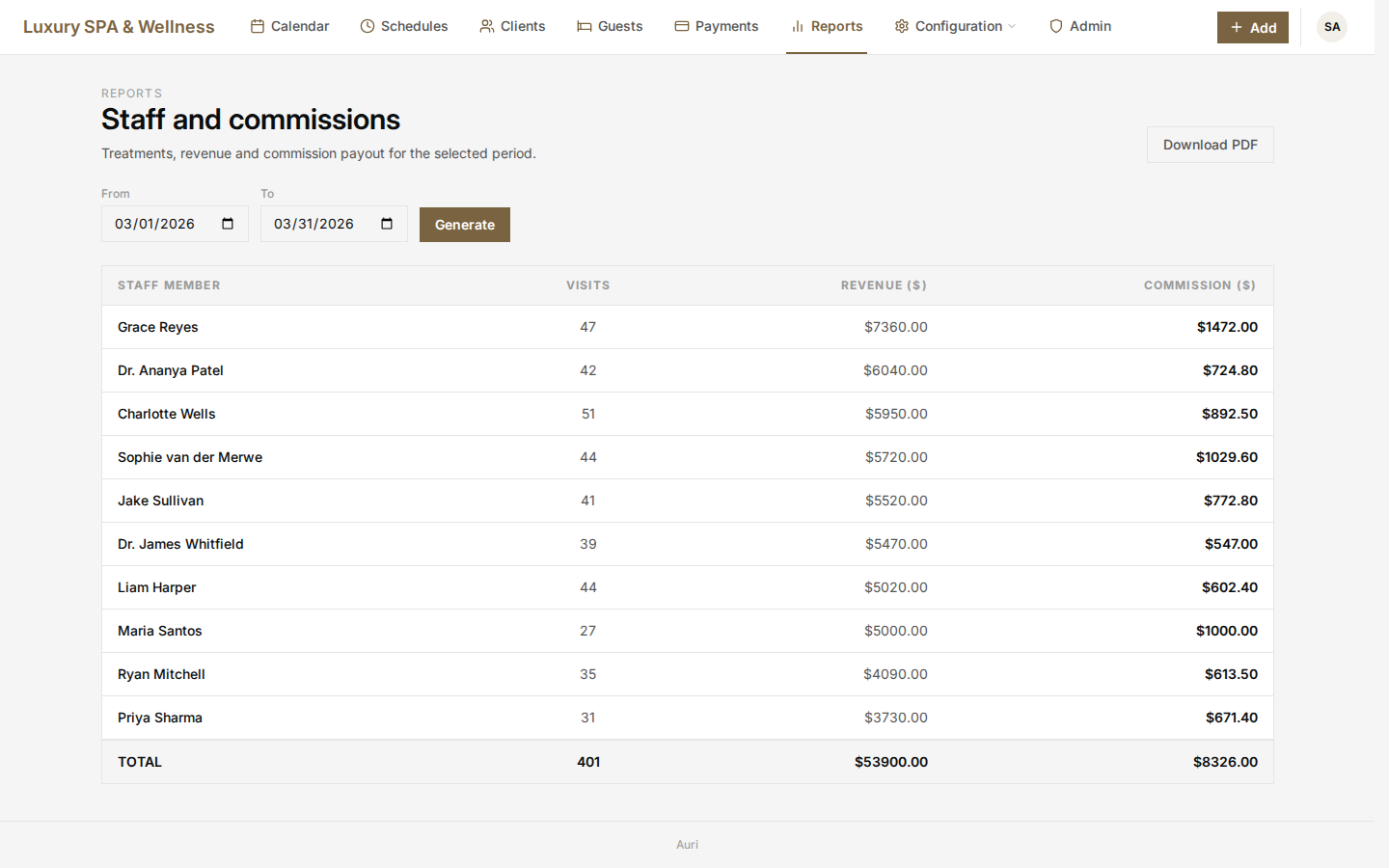The image size is (1389, 868).
Task: Click the Calendar icon in navigation
Action: click(x=258, y=26)
